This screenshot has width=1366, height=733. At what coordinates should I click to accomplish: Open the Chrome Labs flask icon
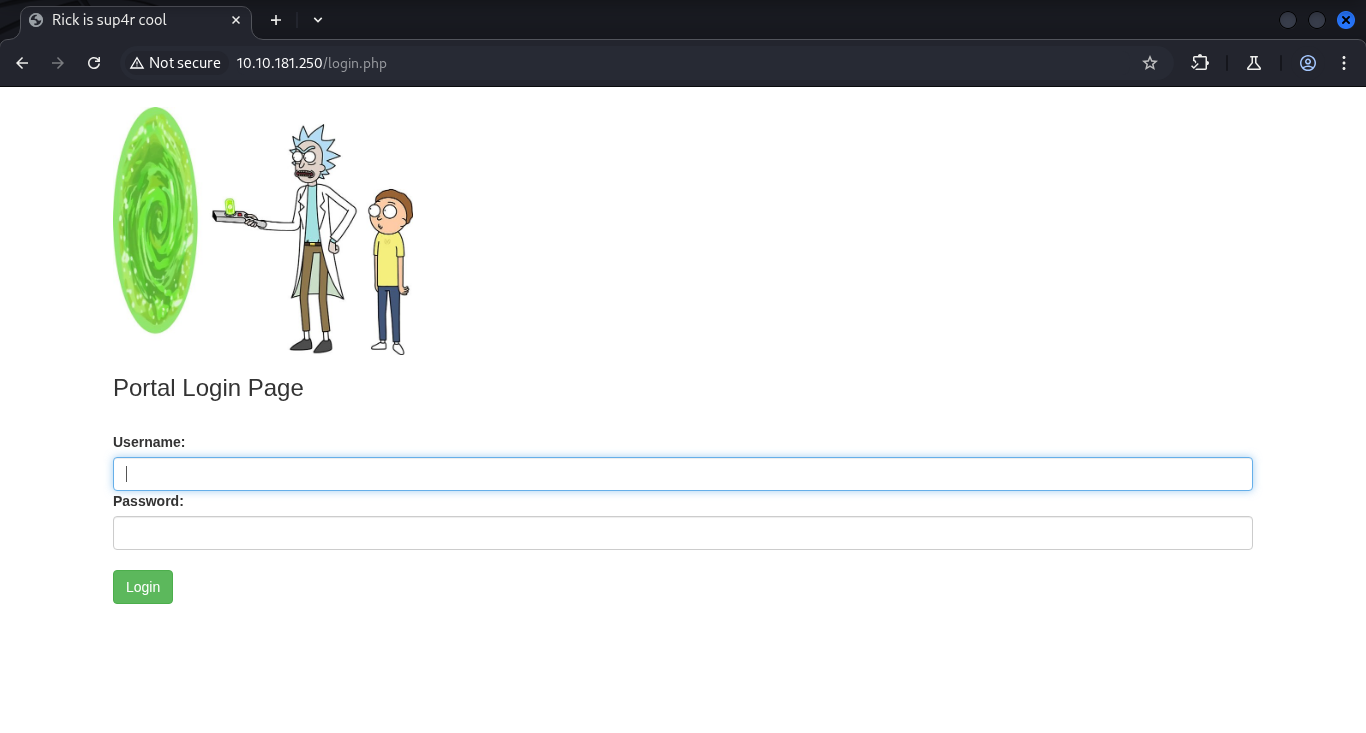click(x=1254, y=63)
